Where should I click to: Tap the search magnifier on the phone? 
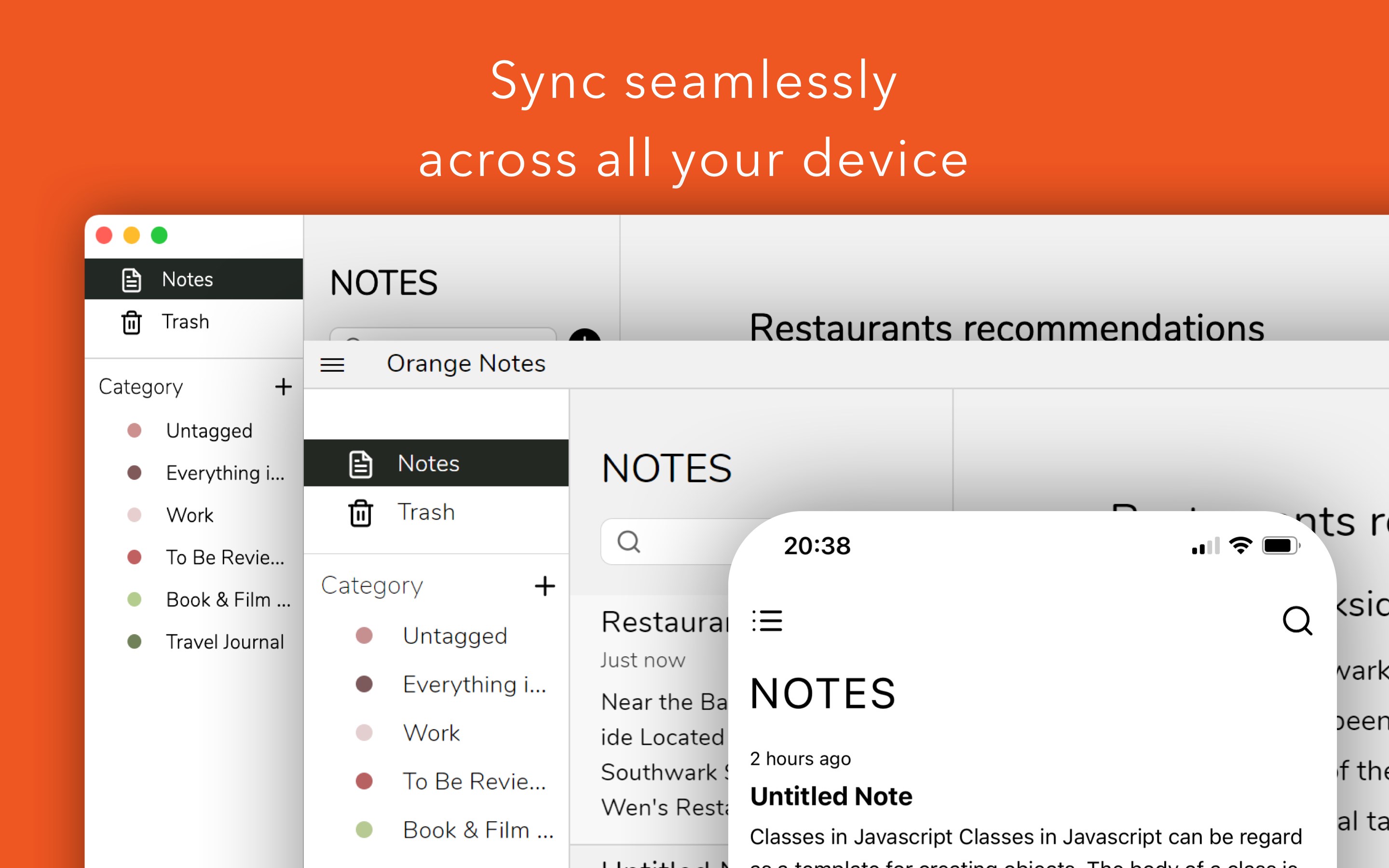(x=1296, y=621)
